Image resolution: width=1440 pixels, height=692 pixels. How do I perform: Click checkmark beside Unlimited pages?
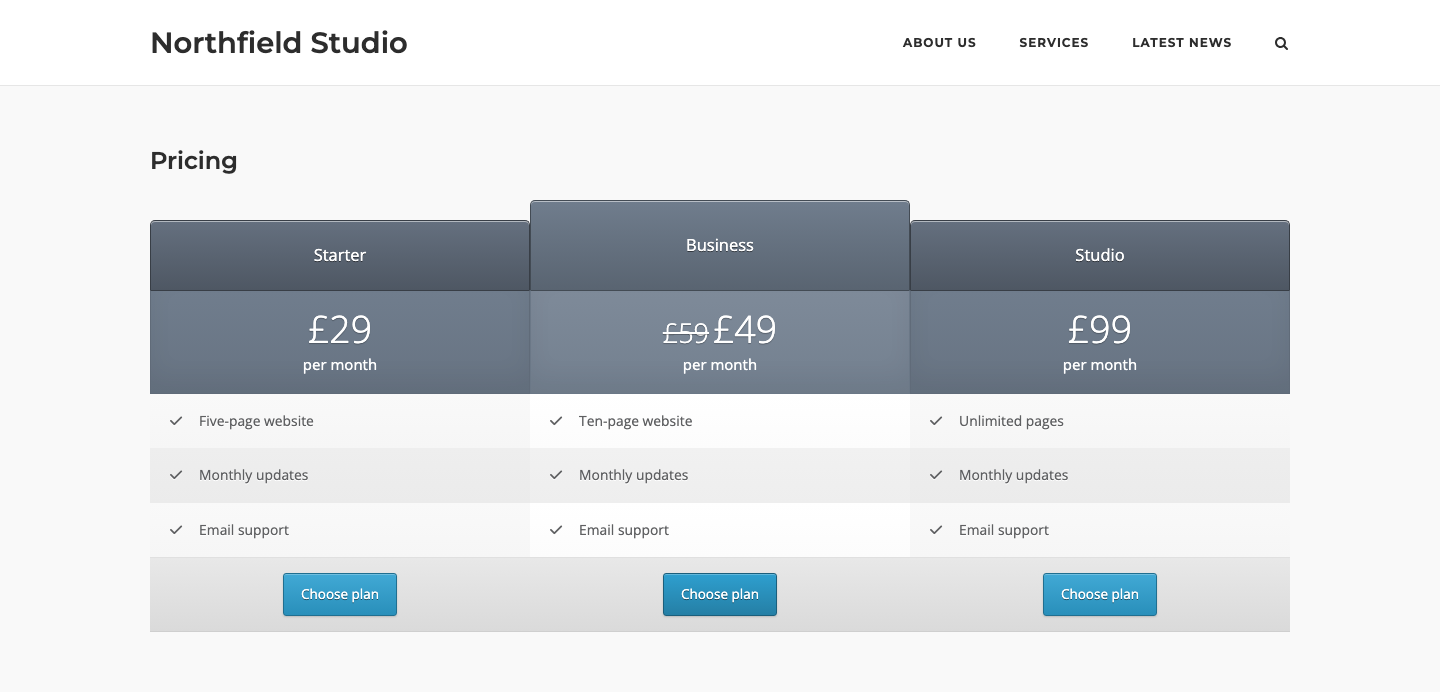click(936, 421)
